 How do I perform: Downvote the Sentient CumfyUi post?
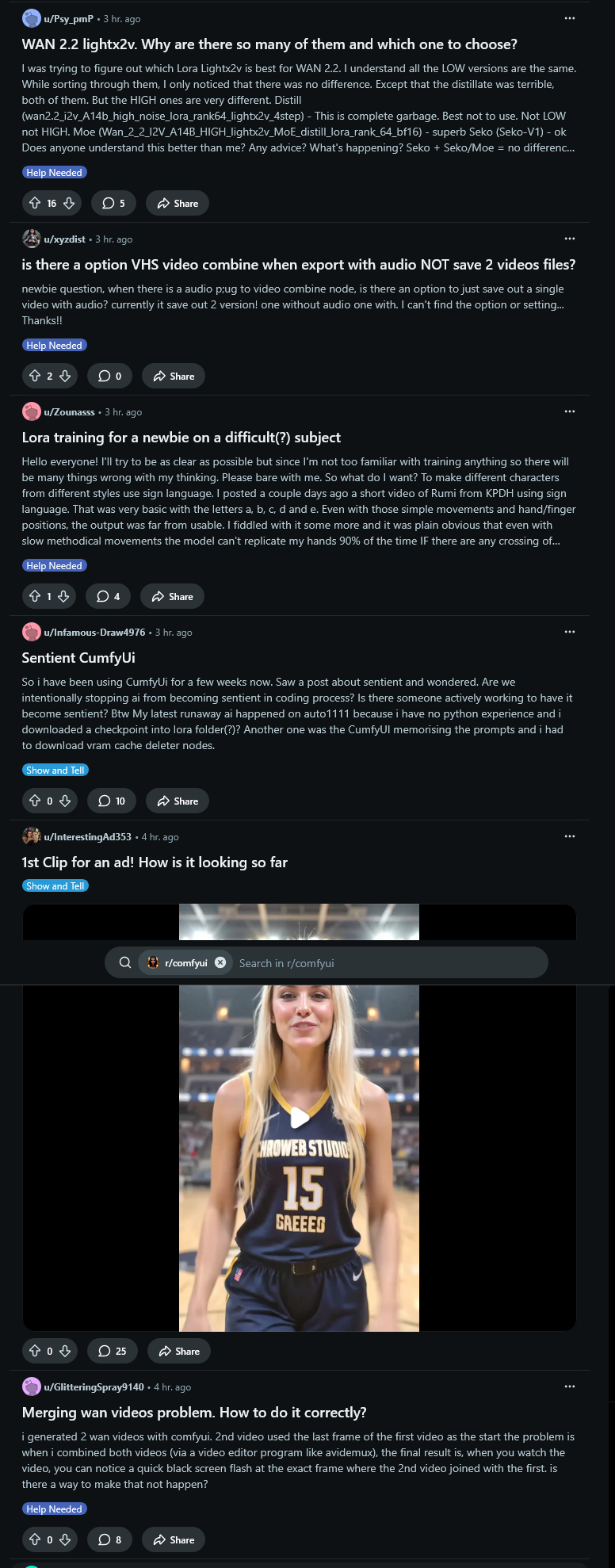tap(65, 801)
